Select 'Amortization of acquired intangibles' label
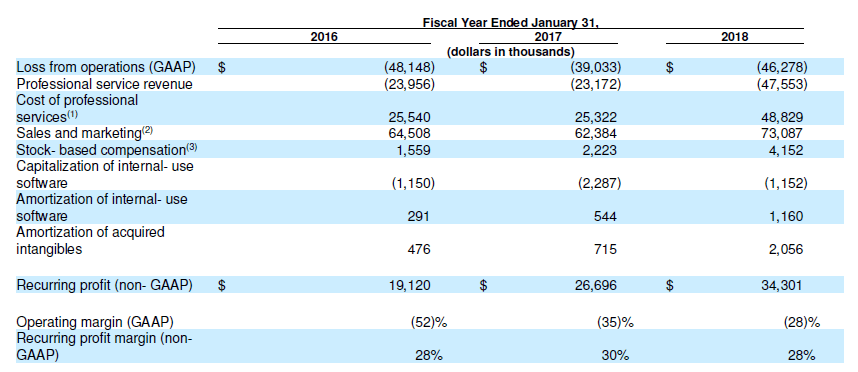This screenshot has width=858, height=372. click(x=90, y=240)
